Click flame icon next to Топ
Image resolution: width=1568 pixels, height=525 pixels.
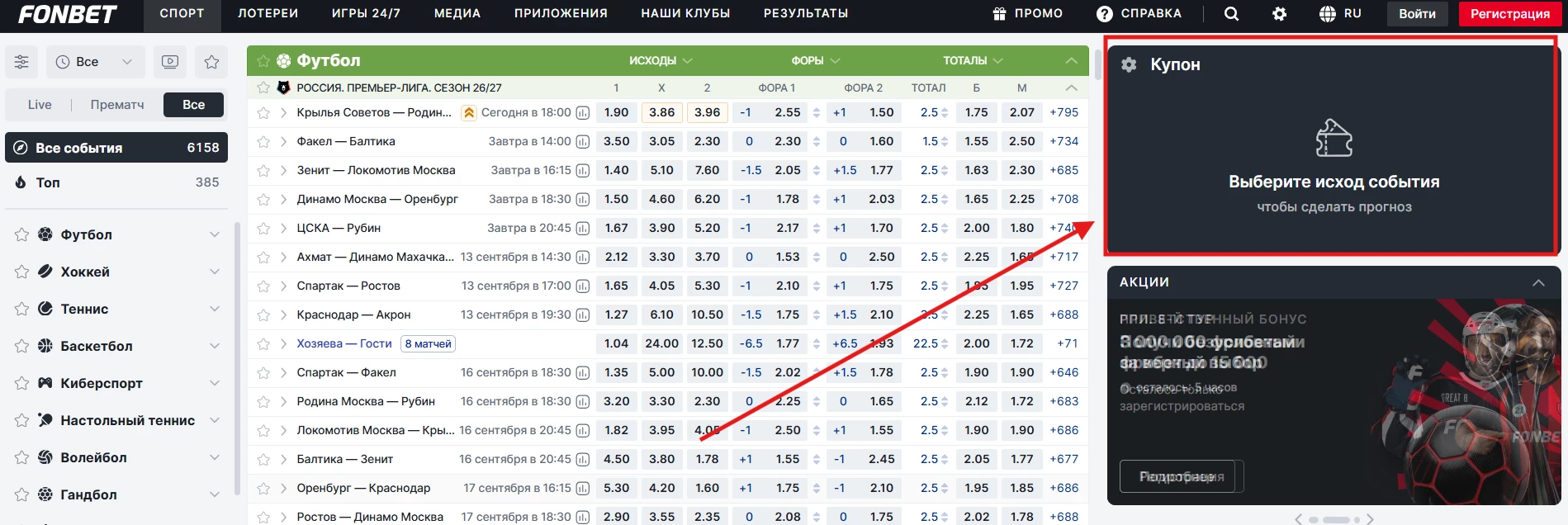(21, 182)
